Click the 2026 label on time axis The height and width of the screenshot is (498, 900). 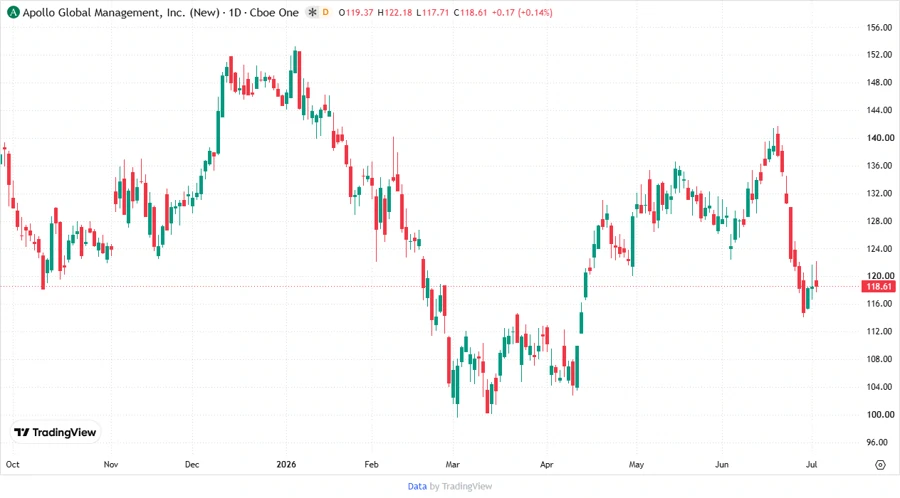[286, 464]
